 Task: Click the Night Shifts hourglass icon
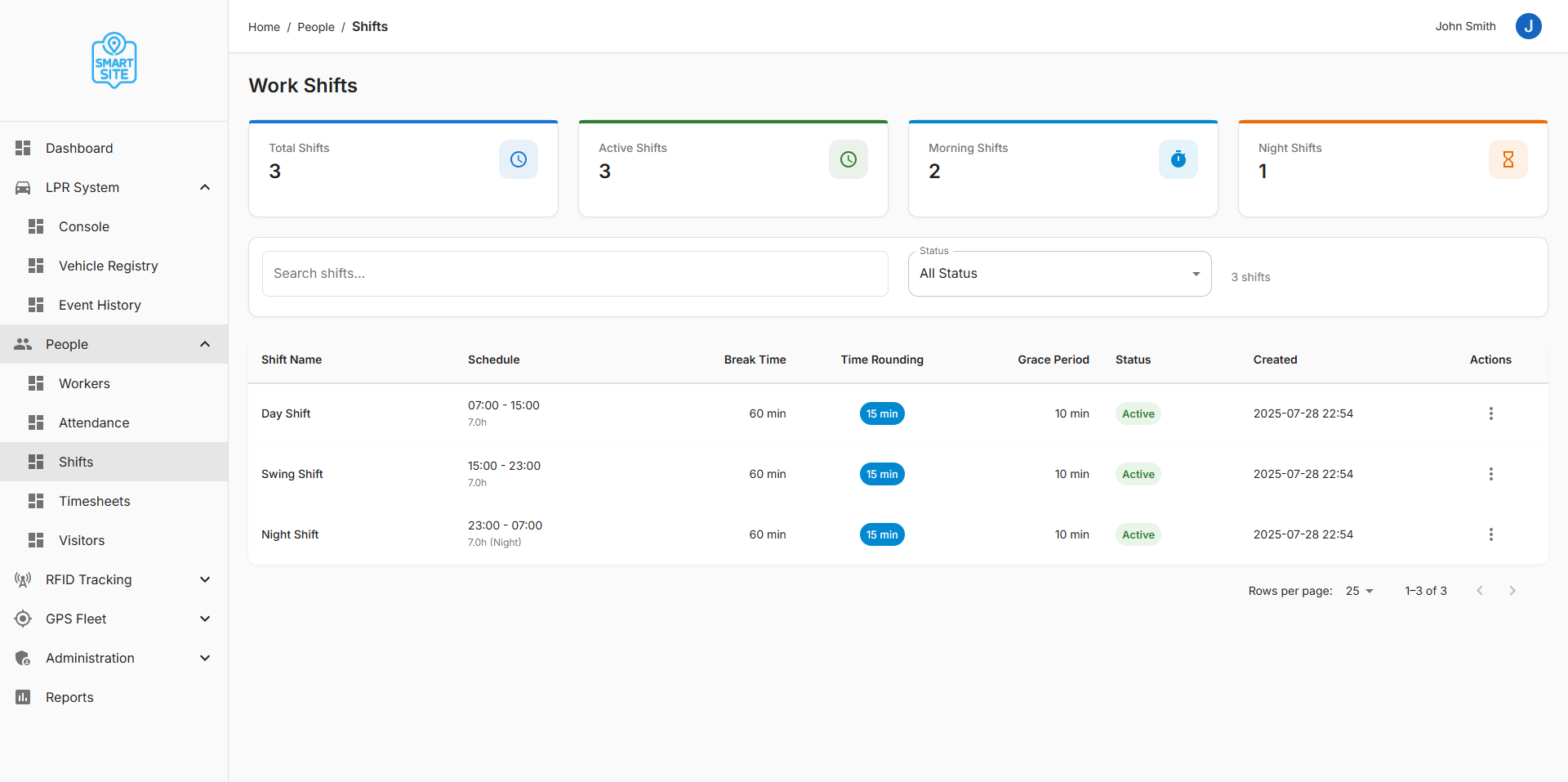click(x=1508, y=159)
